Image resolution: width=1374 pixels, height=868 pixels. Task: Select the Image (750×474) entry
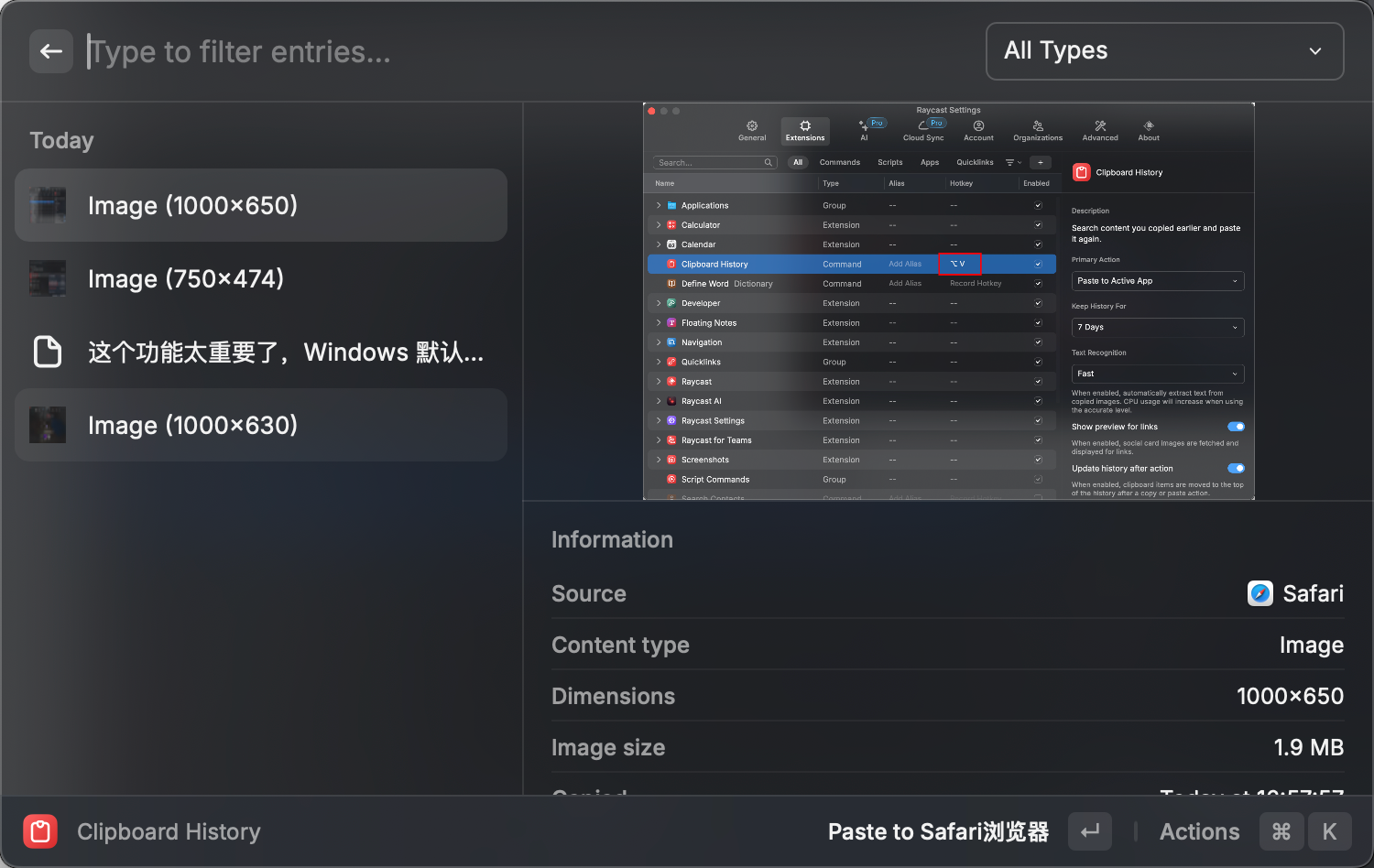261,278
